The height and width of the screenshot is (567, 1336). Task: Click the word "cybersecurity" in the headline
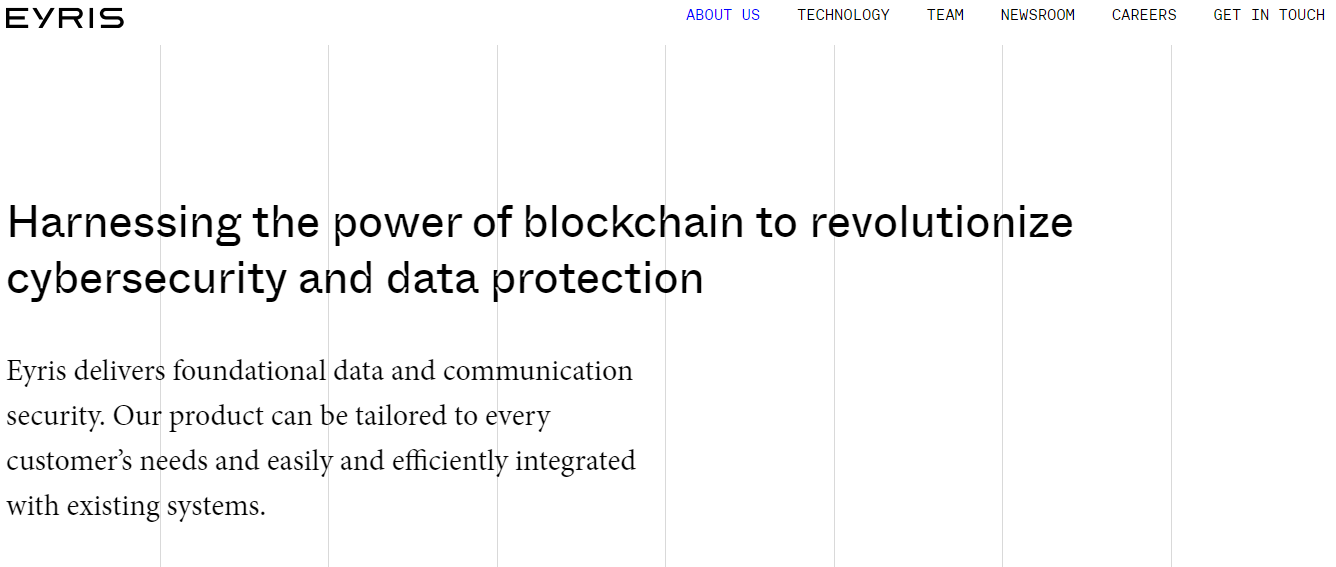click(146, 279)
